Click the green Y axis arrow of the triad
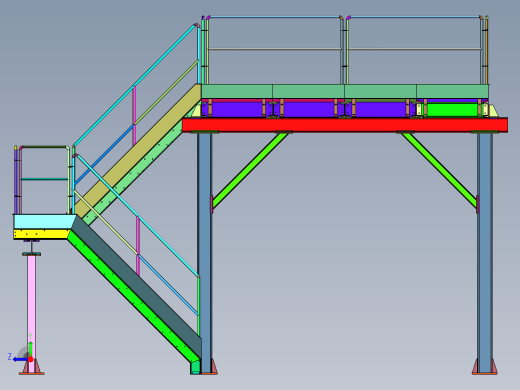The height and width of the screenshot is (390, 520). point(30,348)
